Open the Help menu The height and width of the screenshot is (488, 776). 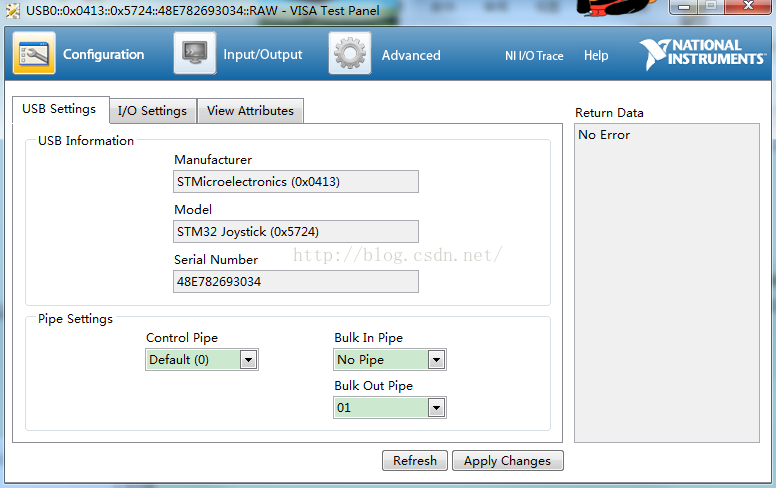[x=596, y=55]
